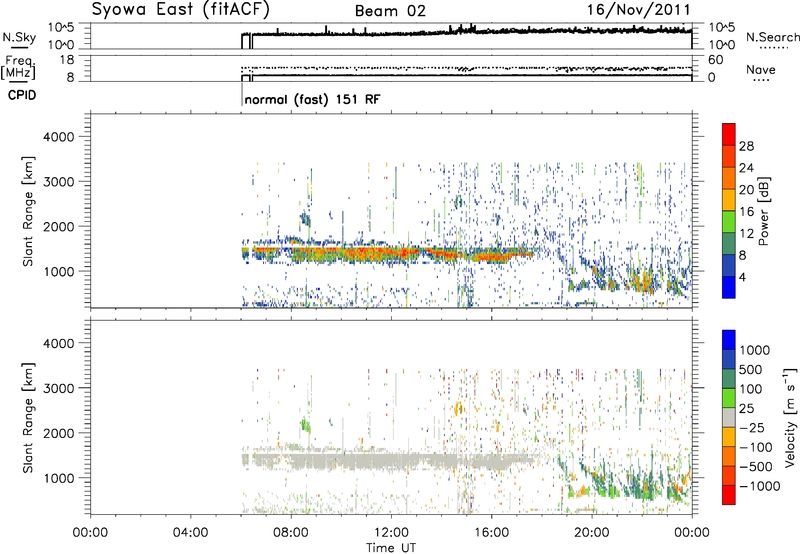Click the '-1000' label on the velocity colorbar
Screen dimensions: 800x554
(x=759, y=486)
